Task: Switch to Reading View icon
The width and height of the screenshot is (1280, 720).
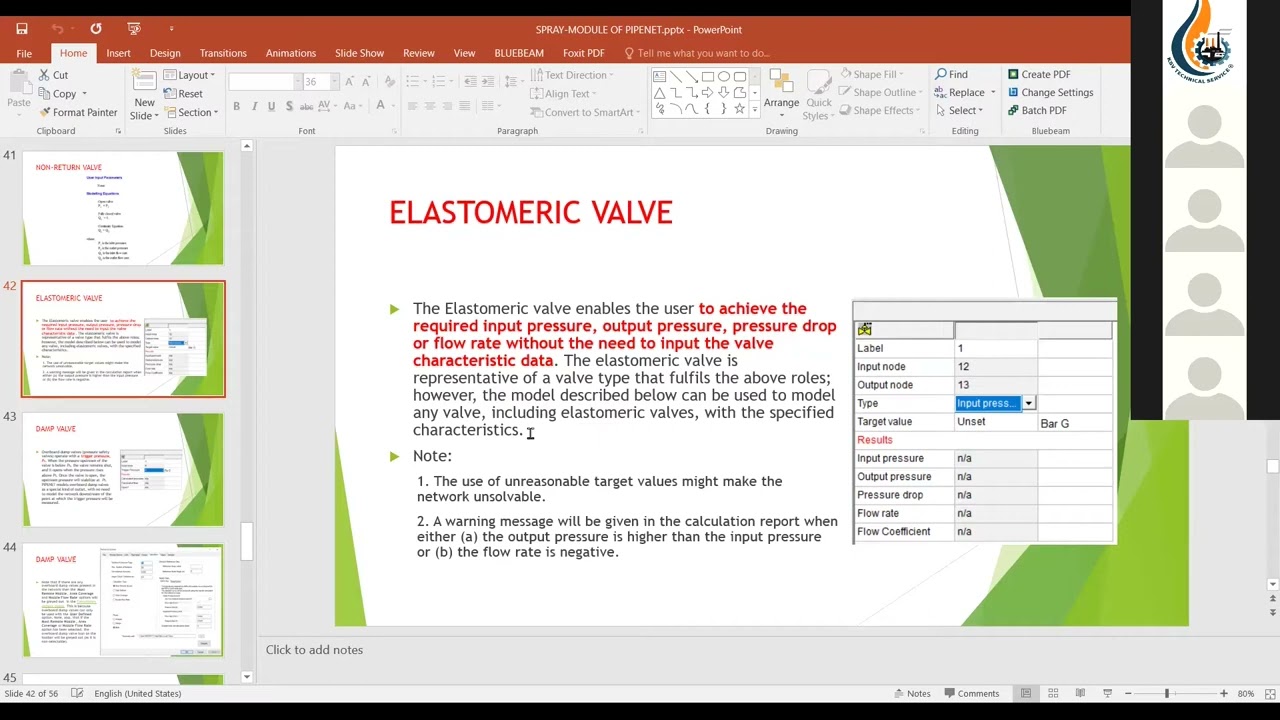Action: click(1080, 693)
